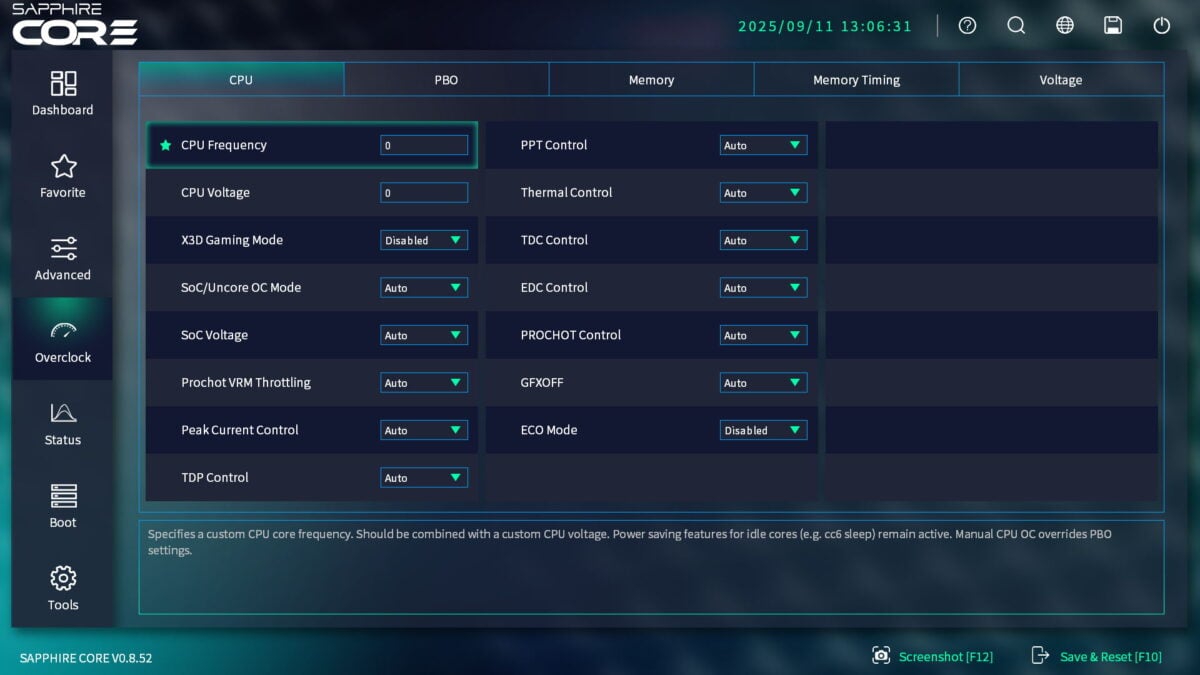Open the Advanced sliders section
Image resolution: width=1200 pixels, height=675 pixels.
coord(62,258)
